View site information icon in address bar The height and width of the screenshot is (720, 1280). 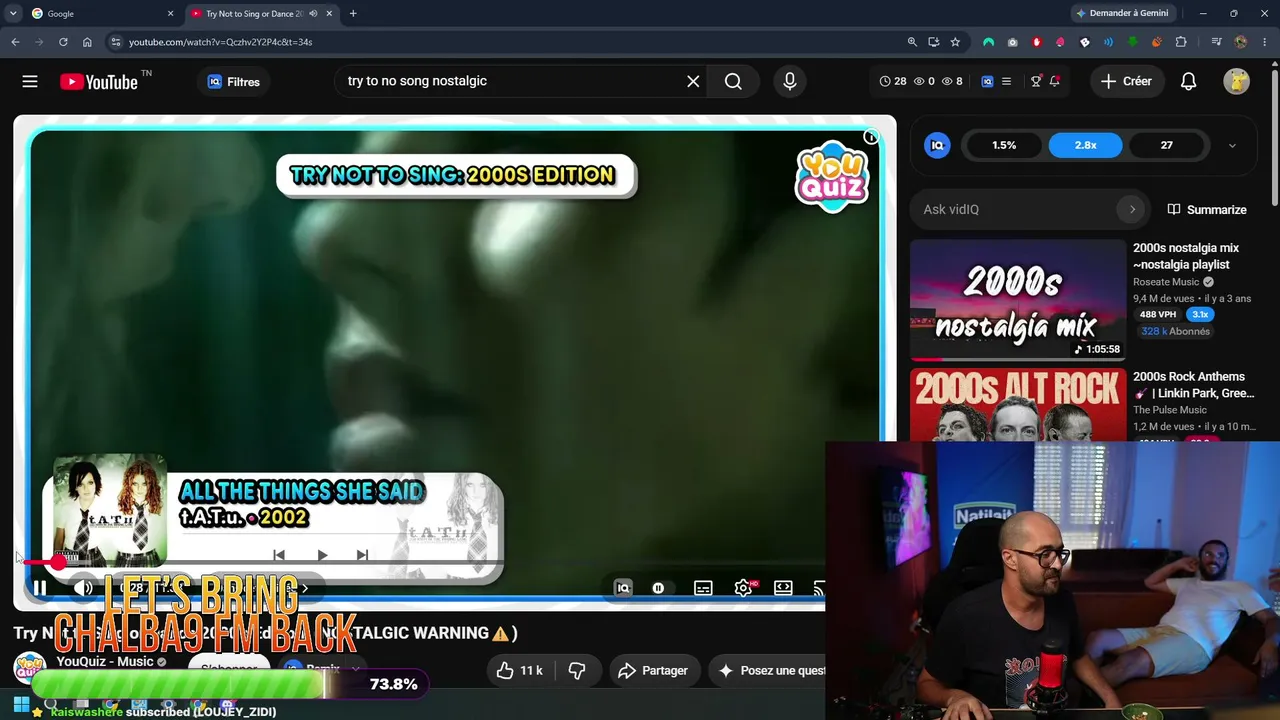(x=116, y=42)
